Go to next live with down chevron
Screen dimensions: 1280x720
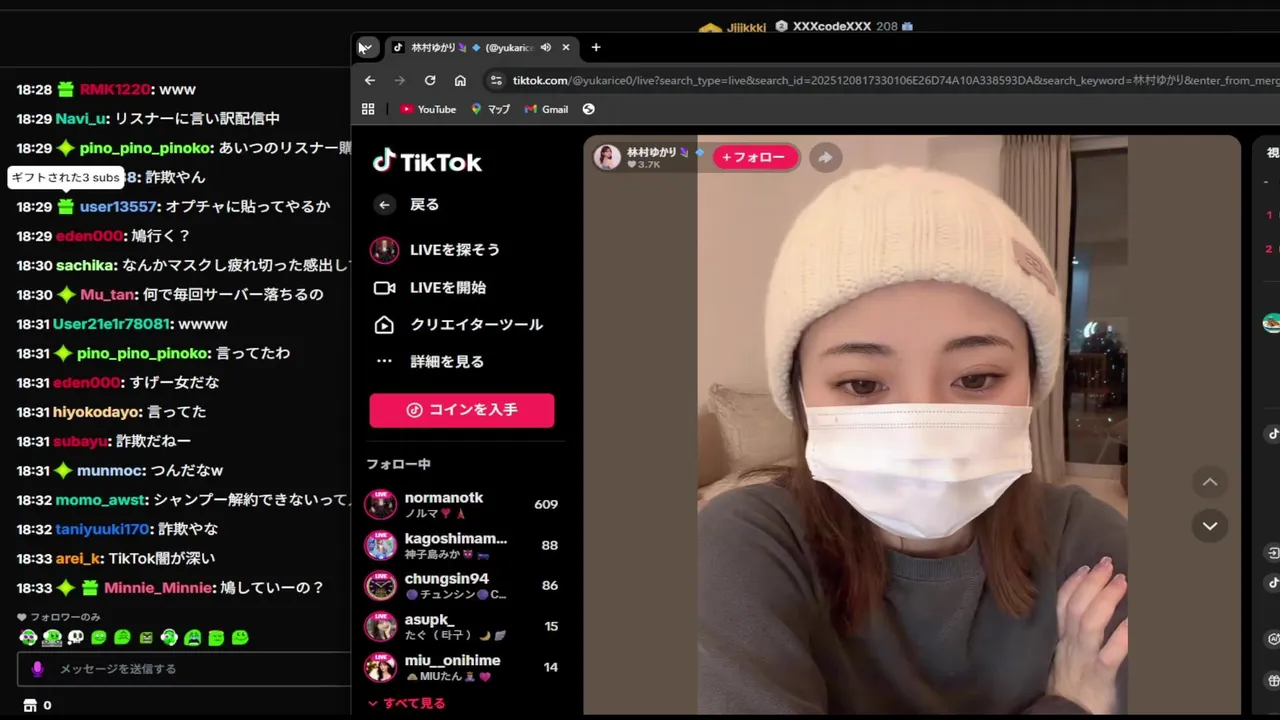coord(1209,526)
